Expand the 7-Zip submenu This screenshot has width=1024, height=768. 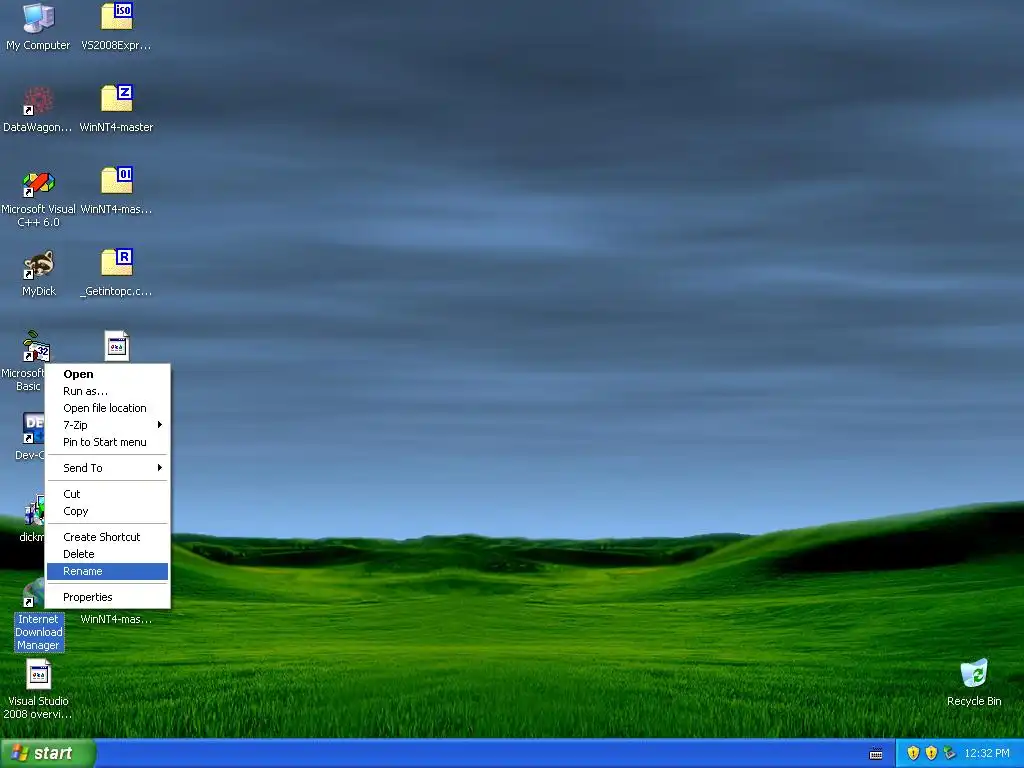point(108,425)
